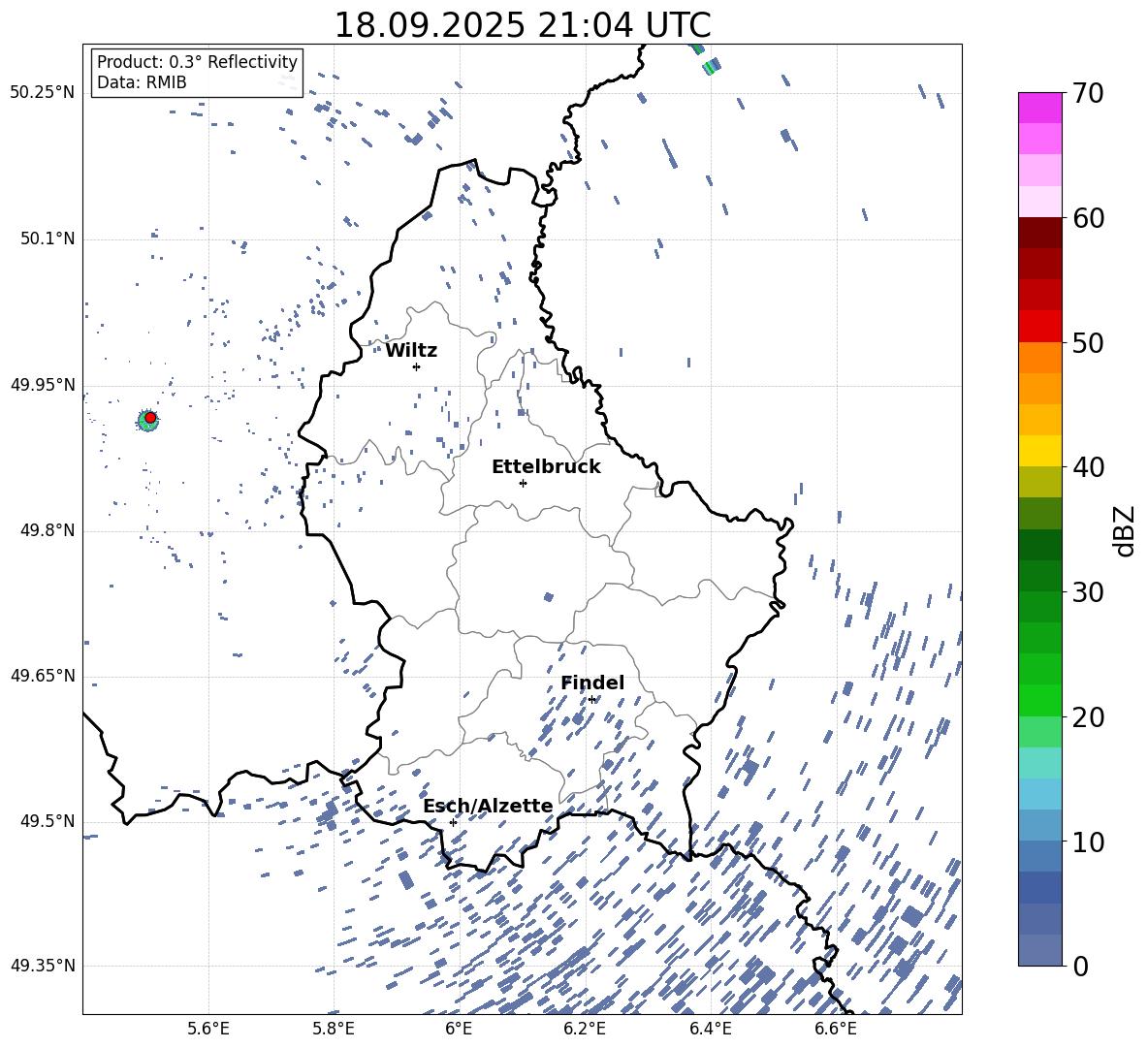Click the 5.6°E longitude label
Viewport: 1148px width, 1048px height.
208,1029
